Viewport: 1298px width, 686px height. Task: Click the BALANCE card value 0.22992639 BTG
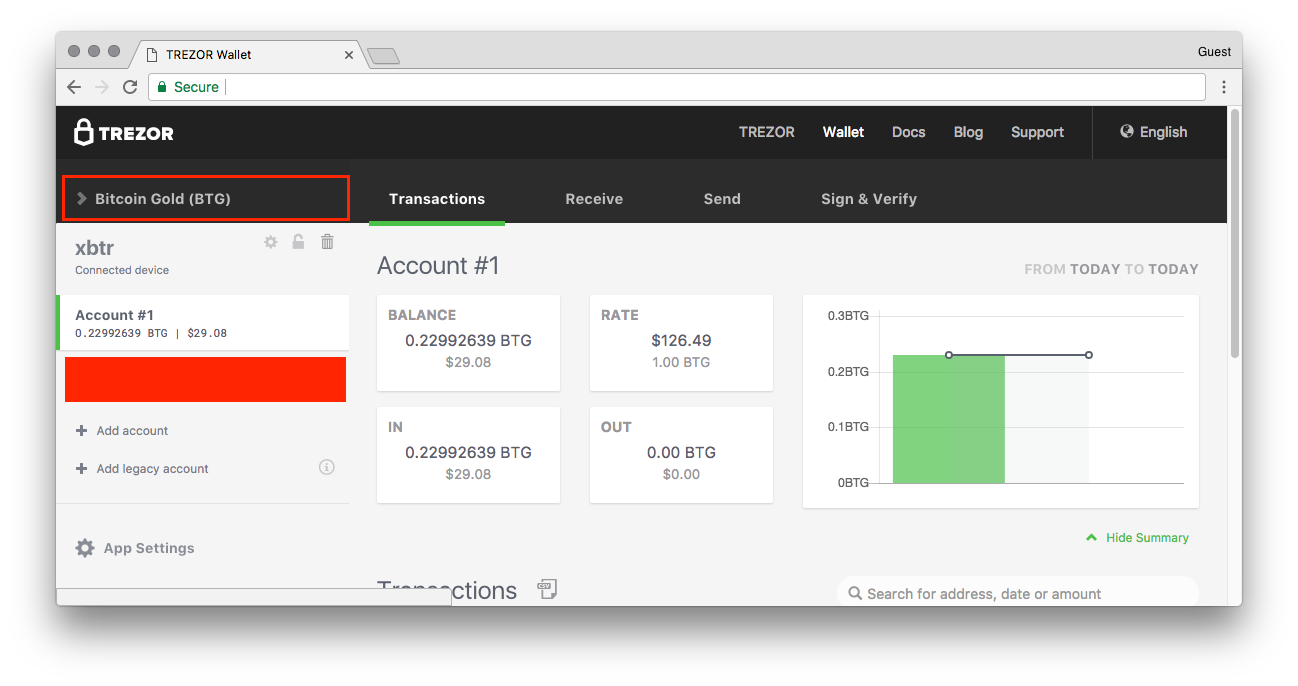[468, 340]
